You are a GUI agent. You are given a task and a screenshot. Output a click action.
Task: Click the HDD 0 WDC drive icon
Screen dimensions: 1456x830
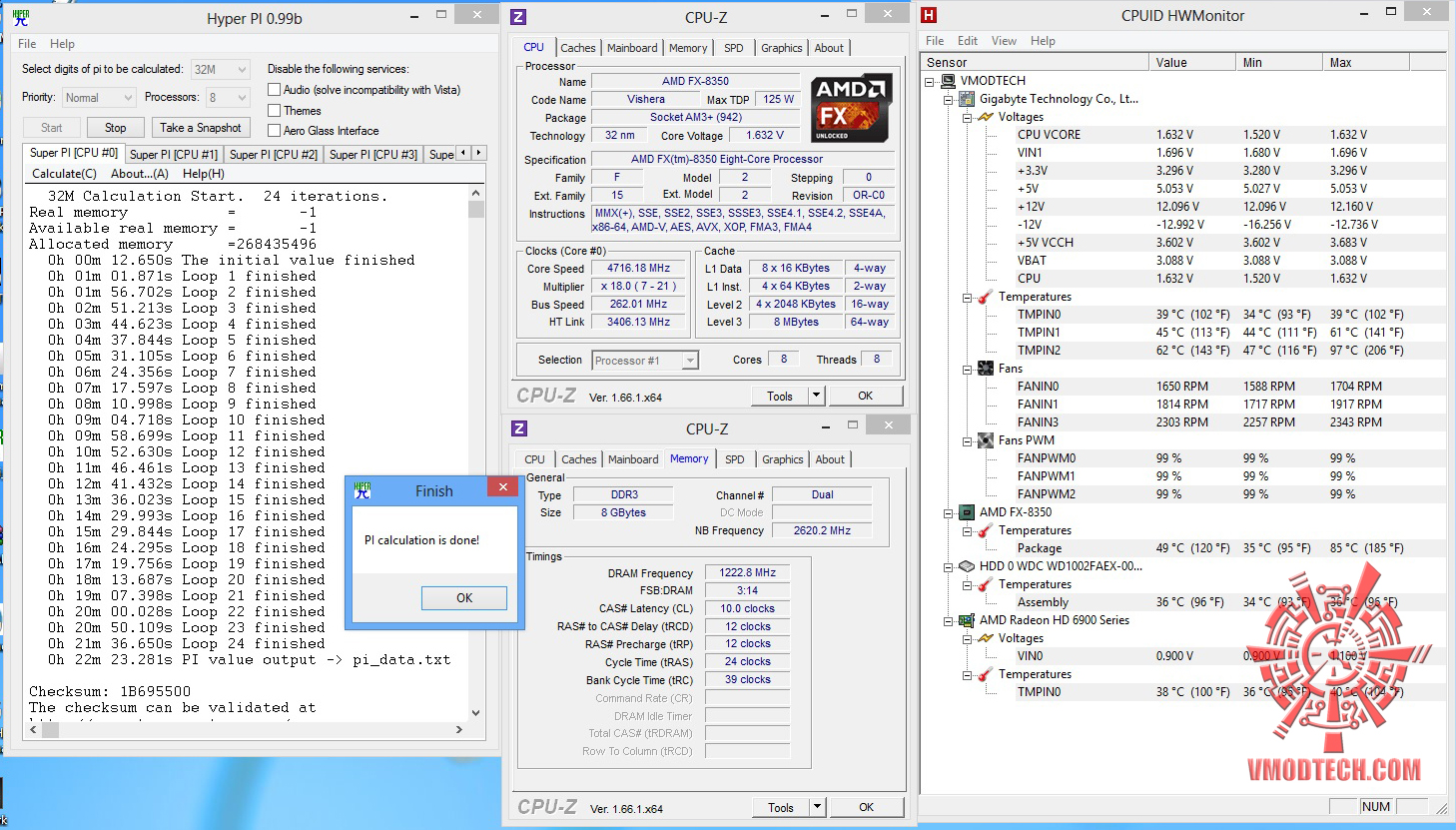pyautogui.click(x=967, y=566)
